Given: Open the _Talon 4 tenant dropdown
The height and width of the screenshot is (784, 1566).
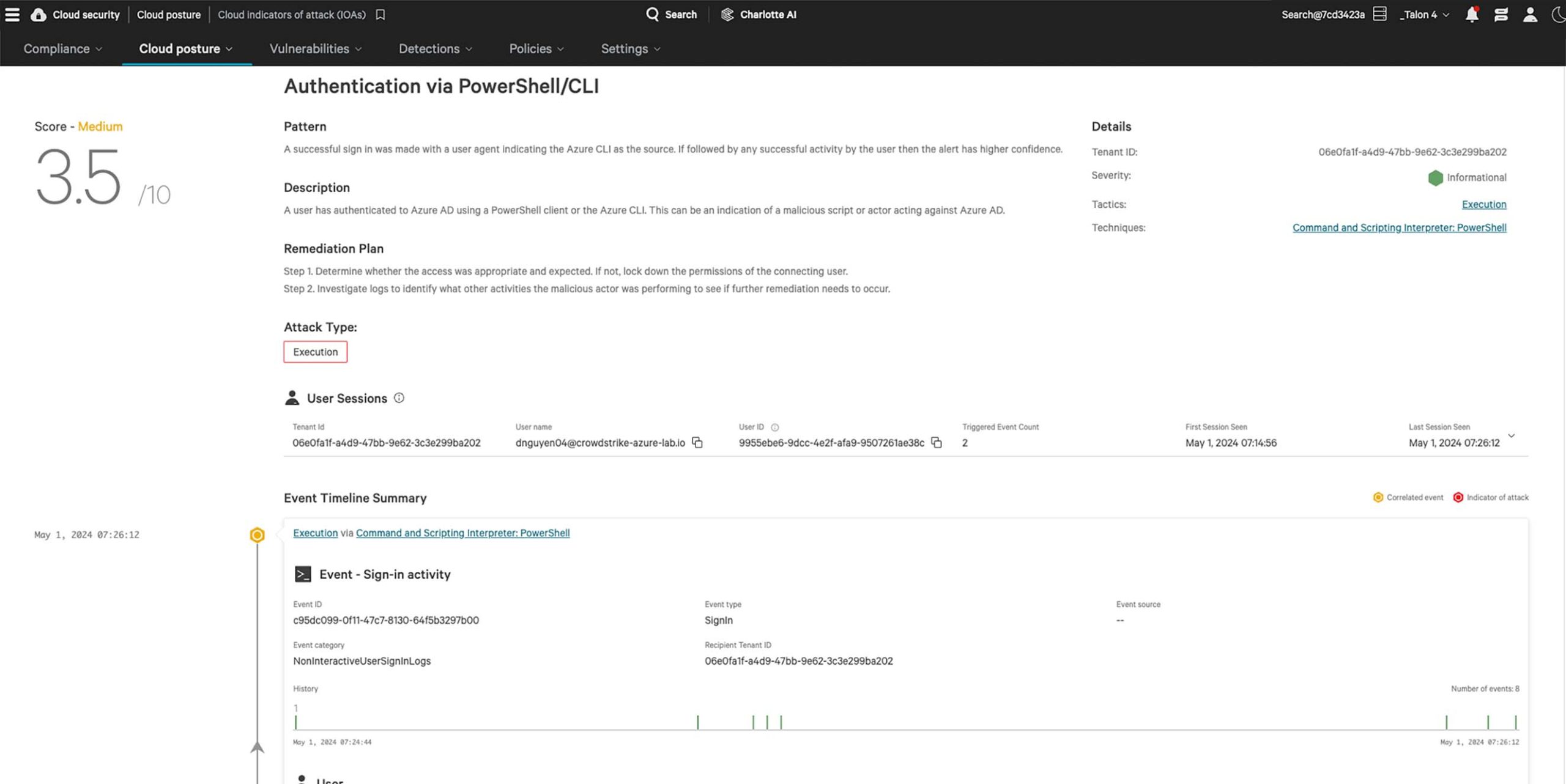Looking at the screenshot, I should [x=1425, y=15].
